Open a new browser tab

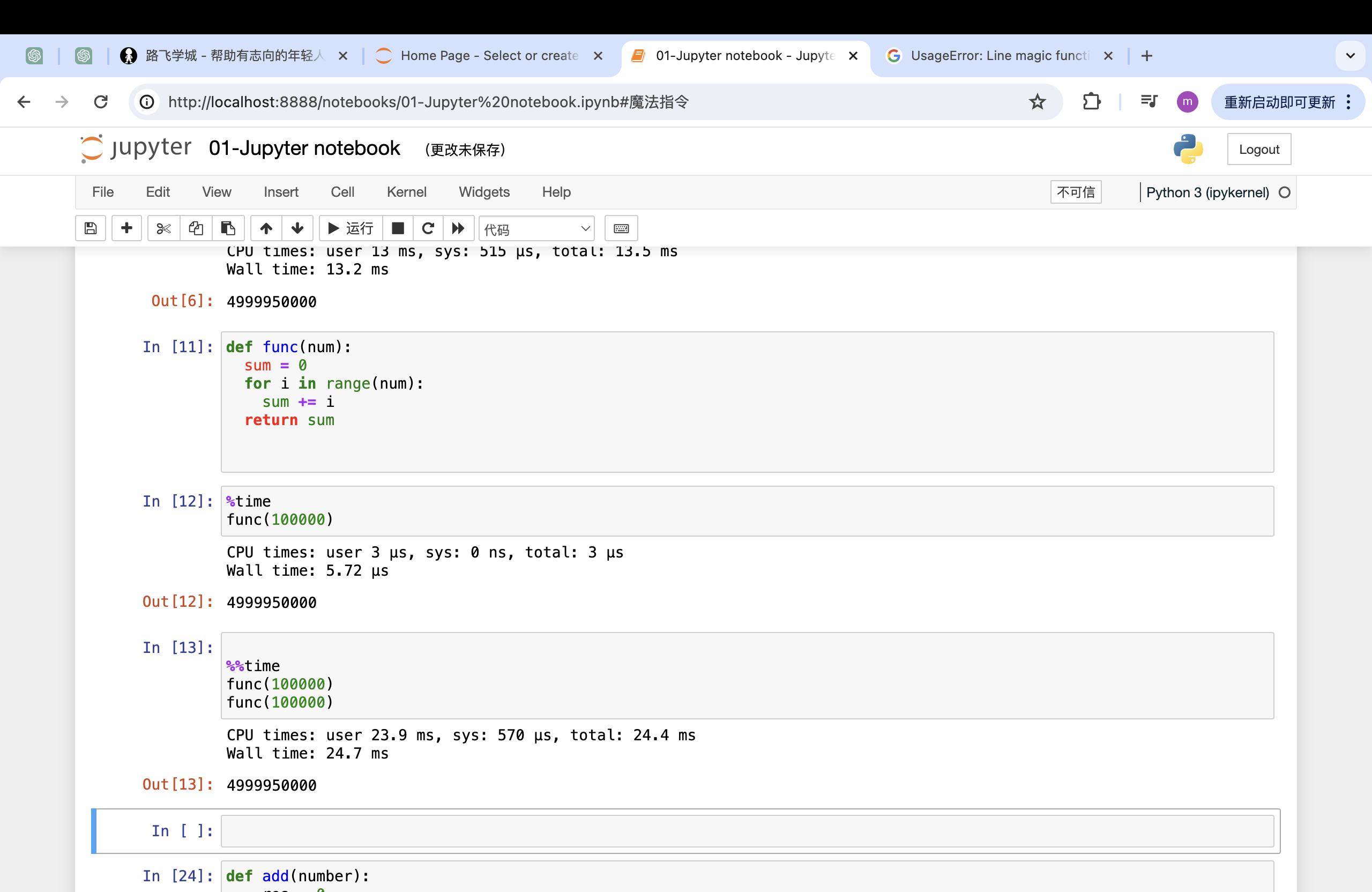click(1146, 55)
